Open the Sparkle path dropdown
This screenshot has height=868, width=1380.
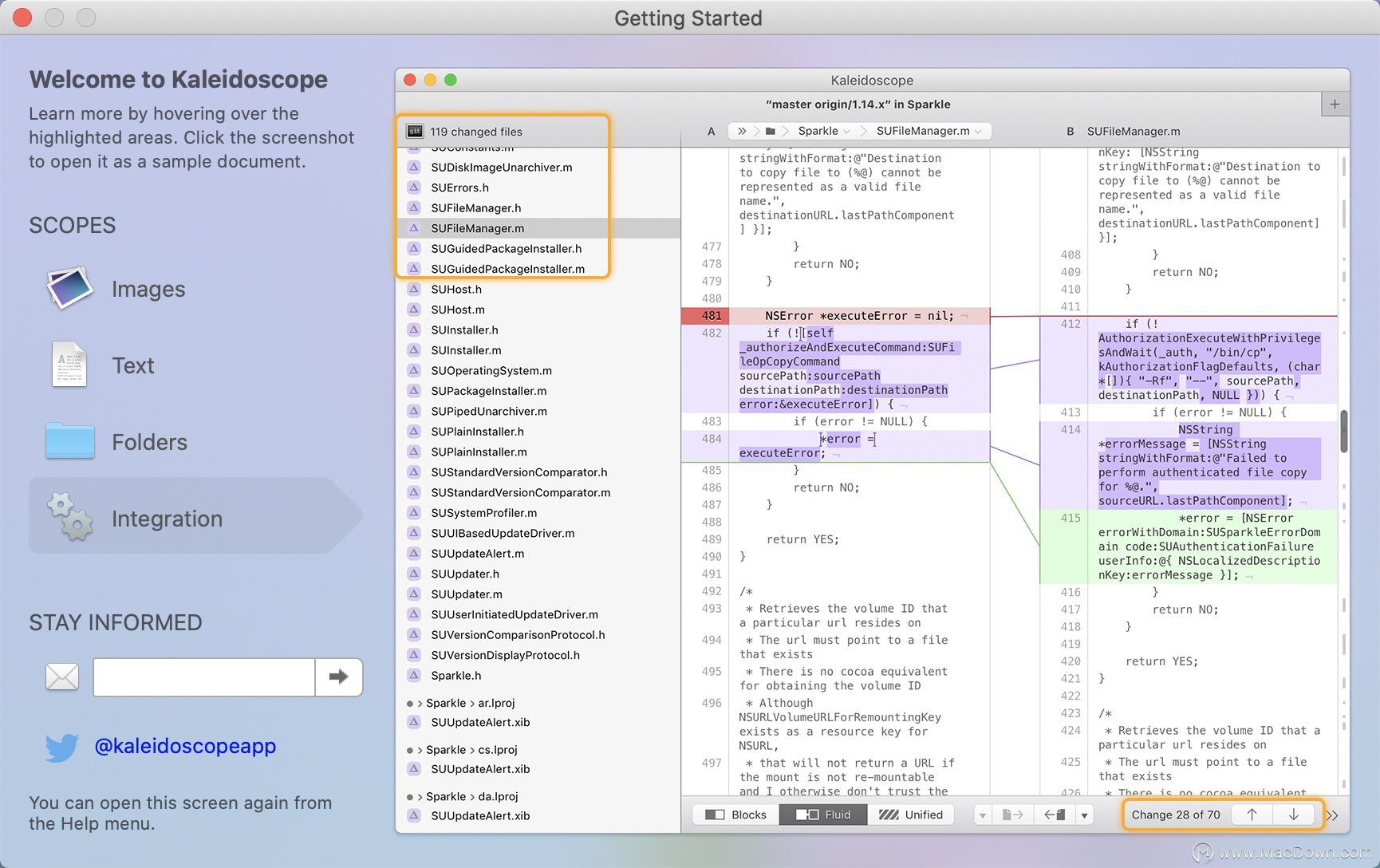825,131
